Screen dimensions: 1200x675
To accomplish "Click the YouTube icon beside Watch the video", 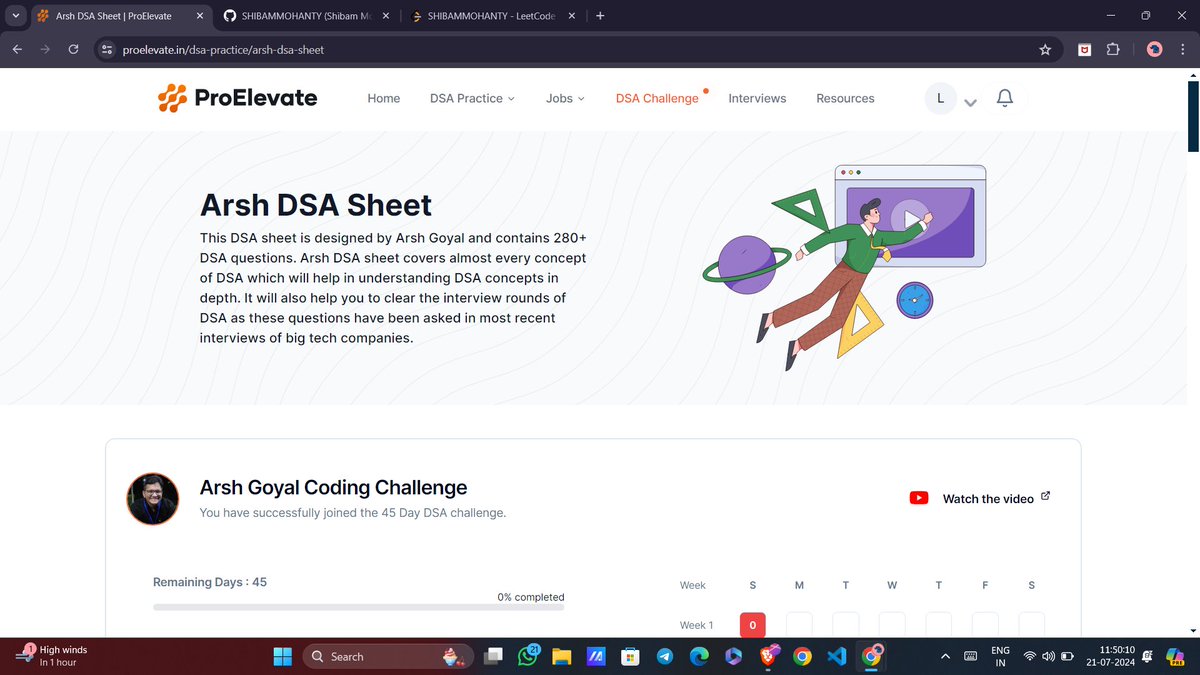I will point(919,498).
